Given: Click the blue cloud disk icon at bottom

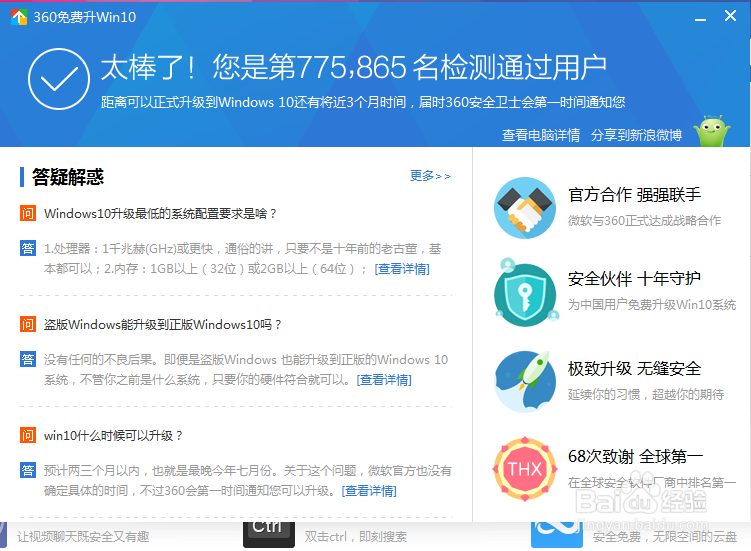Looking at the screenshot, I should [557, 534].
